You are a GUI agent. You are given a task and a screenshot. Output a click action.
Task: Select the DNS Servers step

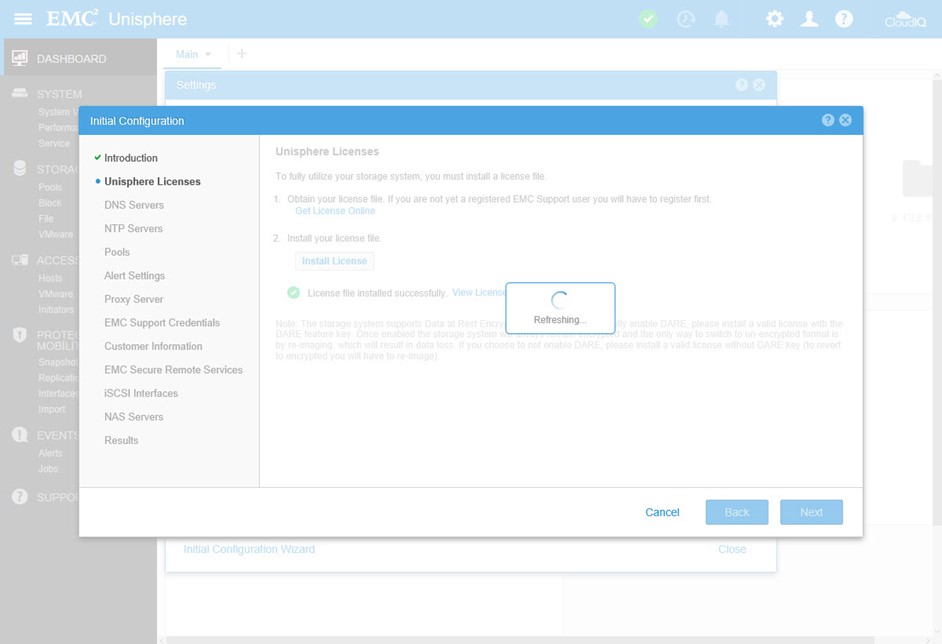[134, 205]
